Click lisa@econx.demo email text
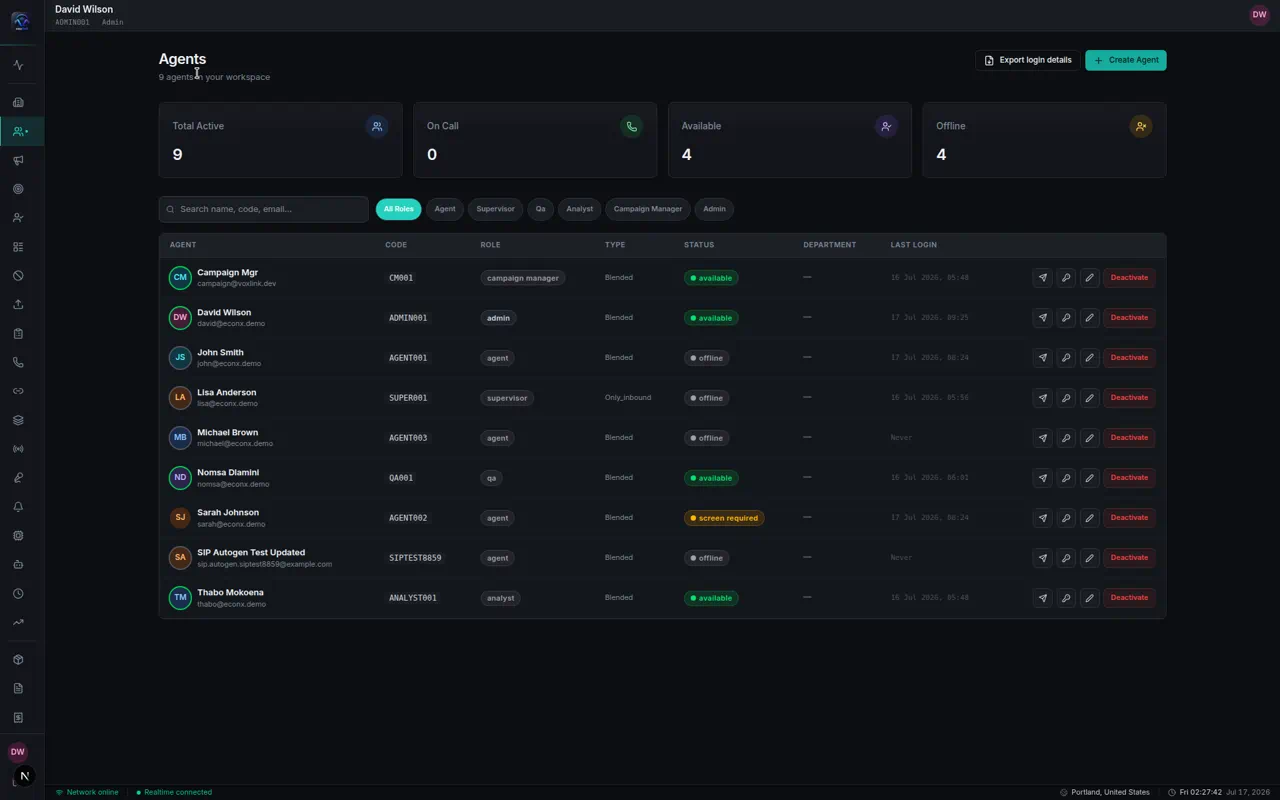Viewport: 1280px width, 800px height. [227, 404]
